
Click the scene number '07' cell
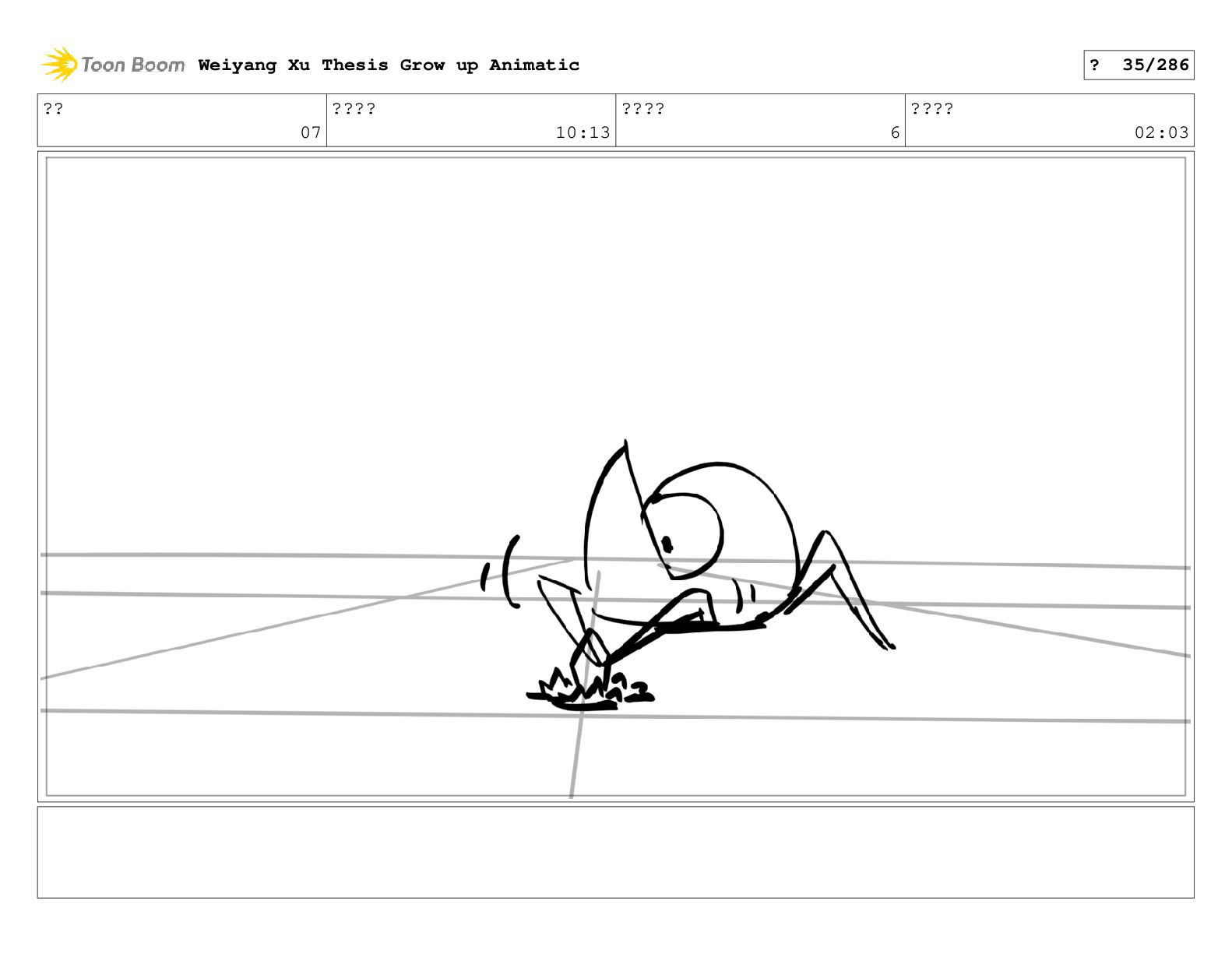pyautogui.click(x=182, y=121)
